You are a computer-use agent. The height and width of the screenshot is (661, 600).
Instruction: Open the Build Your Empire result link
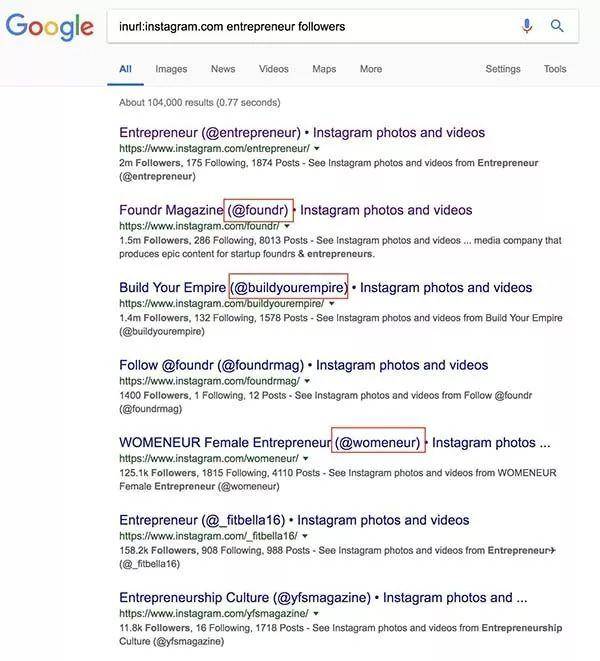tap(326, 288)
